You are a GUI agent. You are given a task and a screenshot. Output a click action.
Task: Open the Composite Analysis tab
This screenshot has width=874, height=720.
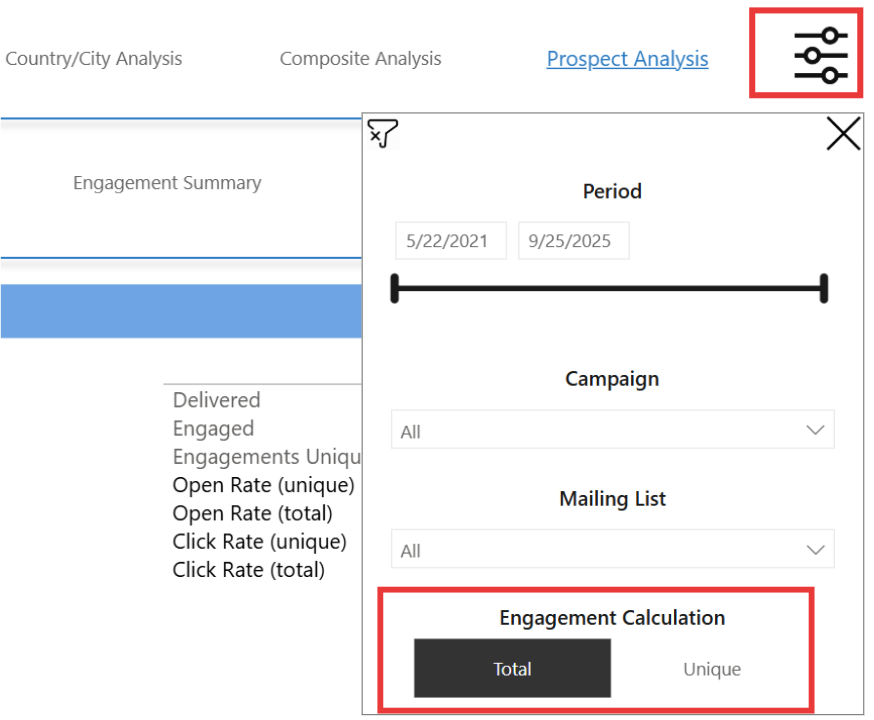pyautogui.click(x=360, y=58)
